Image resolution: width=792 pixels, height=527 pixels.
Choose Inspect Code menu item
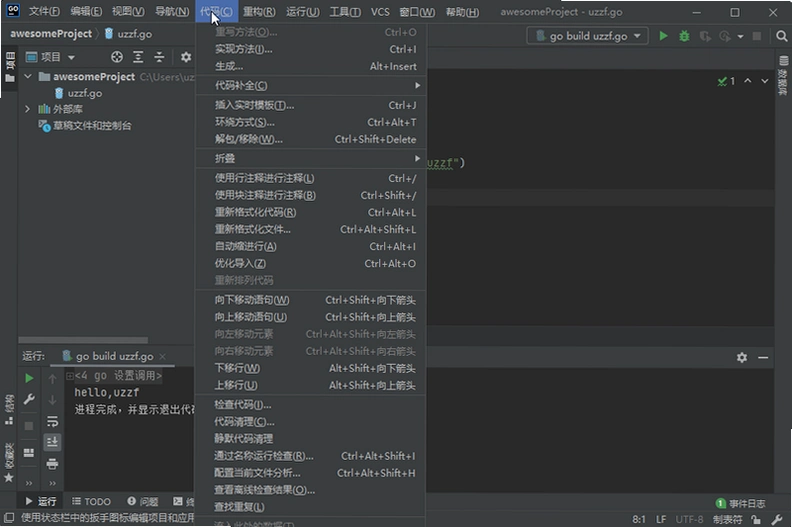[x=311, y=404]
